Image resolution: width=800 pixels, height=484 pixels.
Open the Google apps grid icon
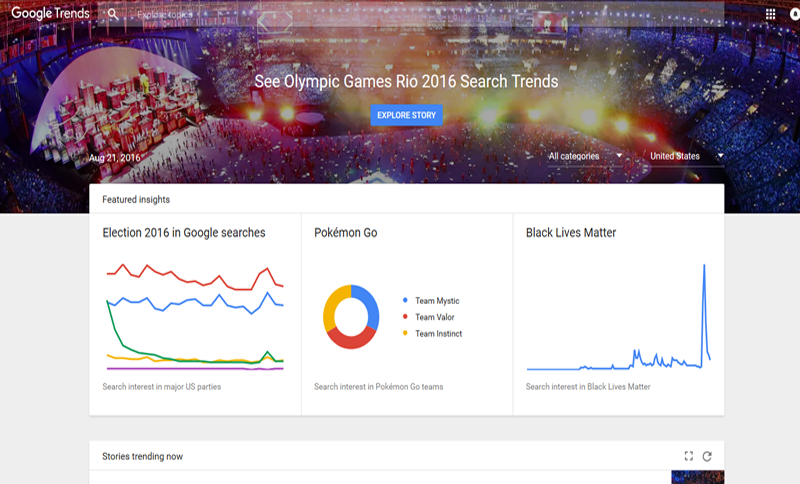click(770, 14)
